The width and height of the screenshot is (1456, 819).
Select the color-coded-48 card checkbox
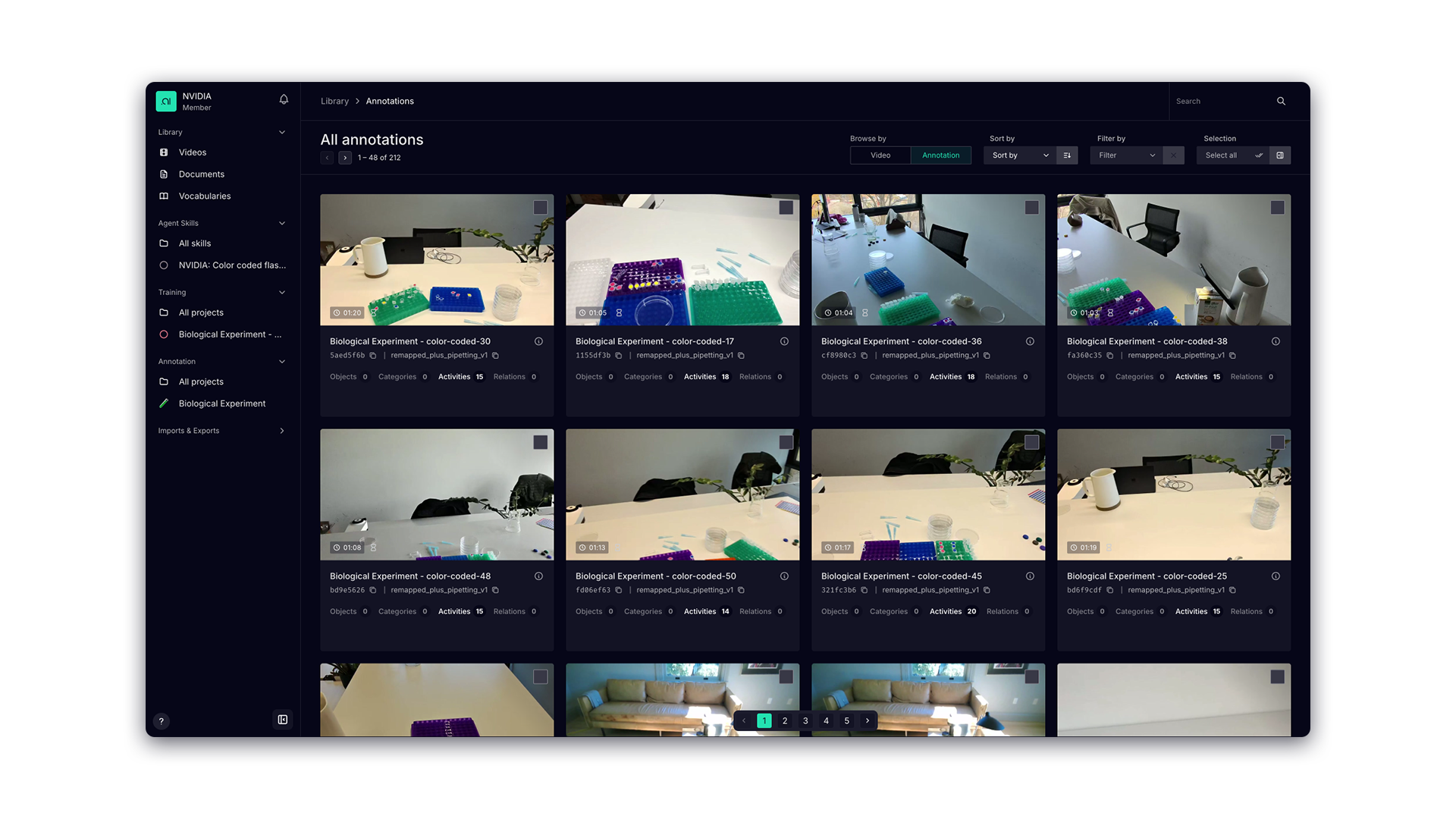[540, 442]
